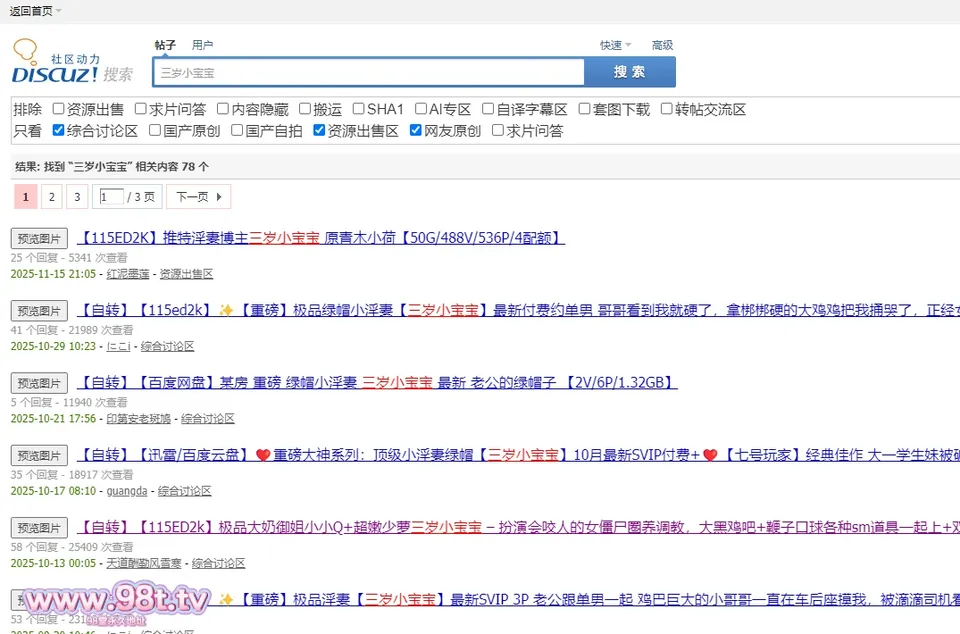
Task: Open author profile 天道酬勤风雪寒
Action: pyautogui.click(x=144, y=563)
